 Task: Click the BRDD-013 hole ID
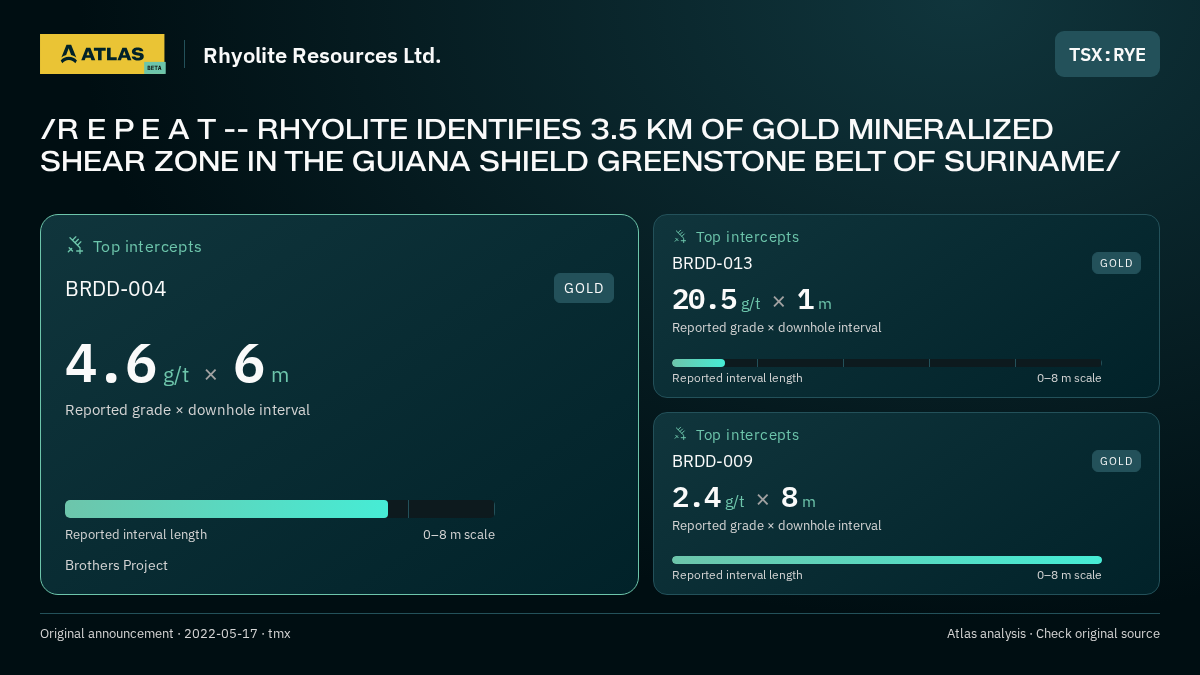[712, 263]
